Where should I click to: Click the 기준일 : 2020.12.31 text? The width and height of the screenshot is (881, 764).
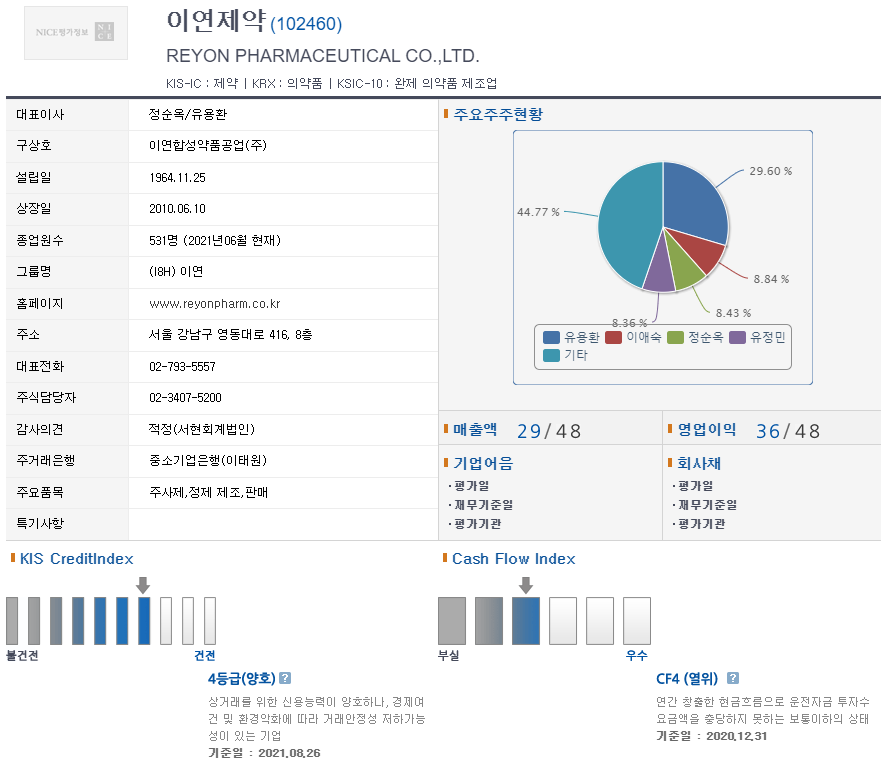[711, 736]
